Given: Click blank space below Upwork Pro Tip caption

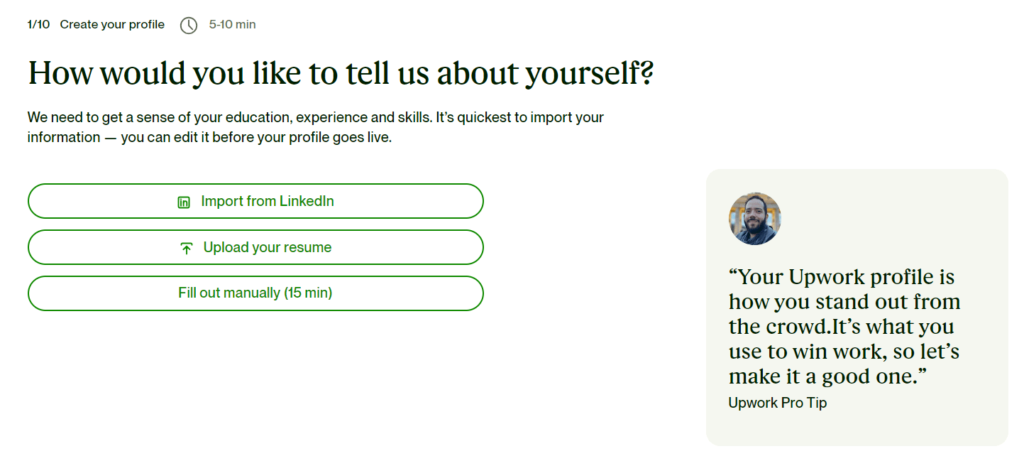Looking at the screenshot, I should coord(857,429).
